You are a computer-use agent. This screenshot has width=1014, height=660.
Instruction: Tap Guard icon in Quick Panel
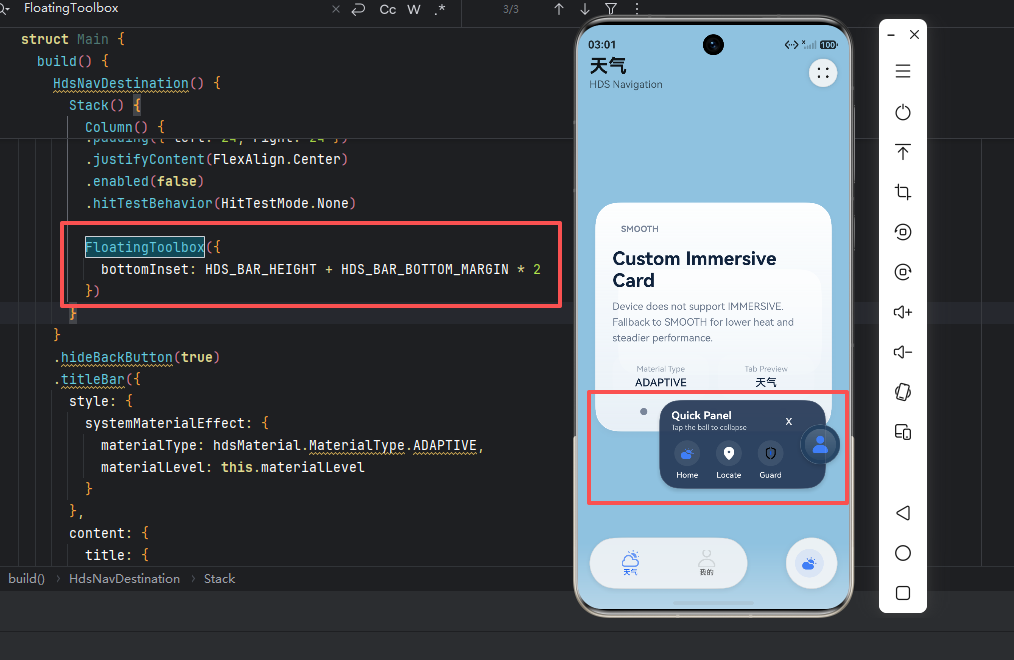click(770, 454)
